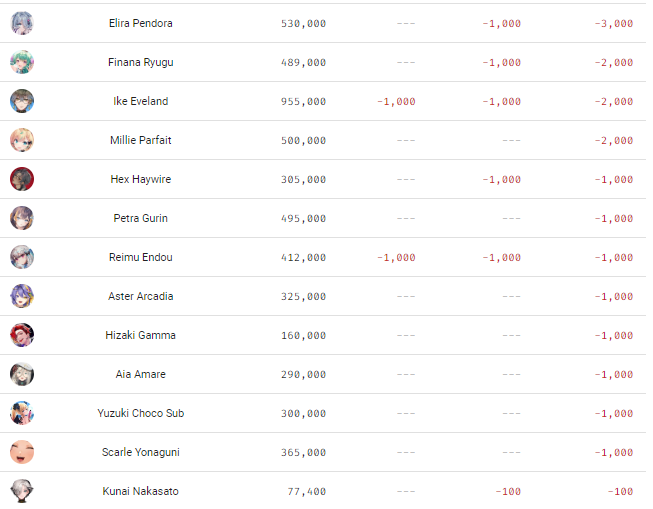Click the Kunai Nakasato name link
The height and width of the screenshot is (509, 653).
pyautogui.click(x=140, y=491)
